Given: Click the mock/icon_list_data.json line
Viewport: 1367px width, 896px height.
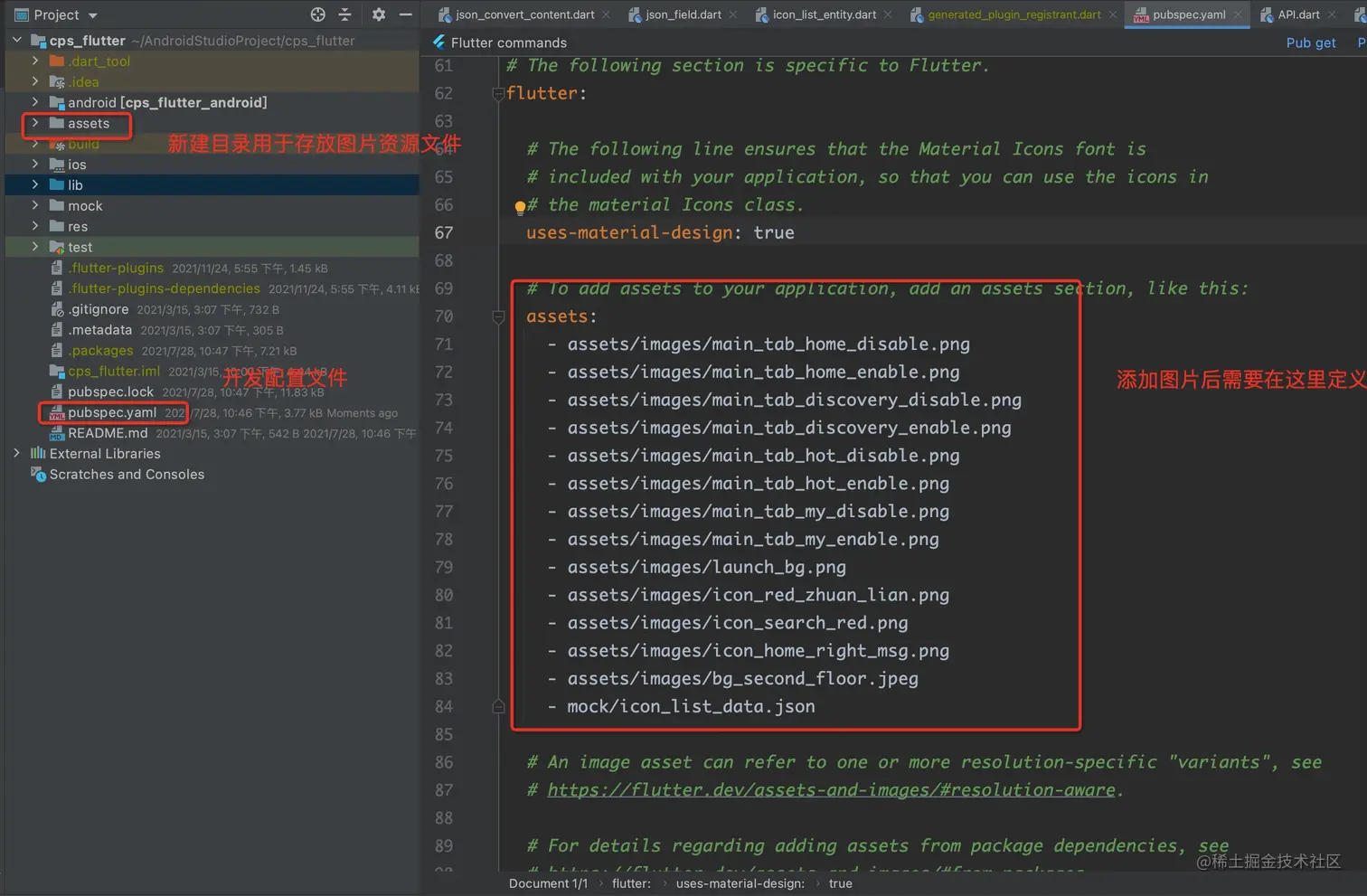Looking at the screenshot, I should tap(691, 707).
